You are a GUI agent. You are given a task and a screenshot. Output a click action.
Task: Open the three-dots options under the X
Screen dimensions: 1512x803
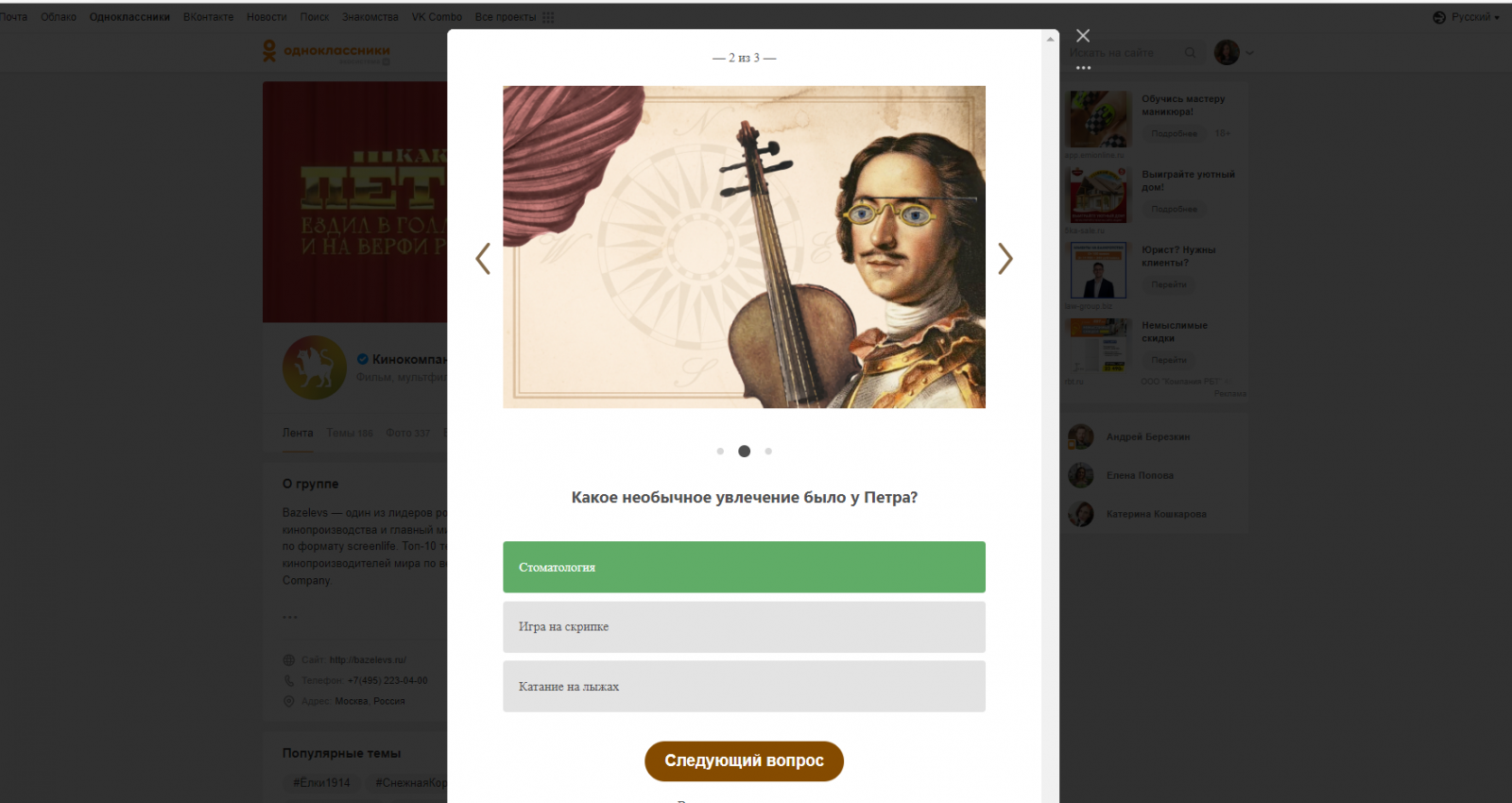1083,68
